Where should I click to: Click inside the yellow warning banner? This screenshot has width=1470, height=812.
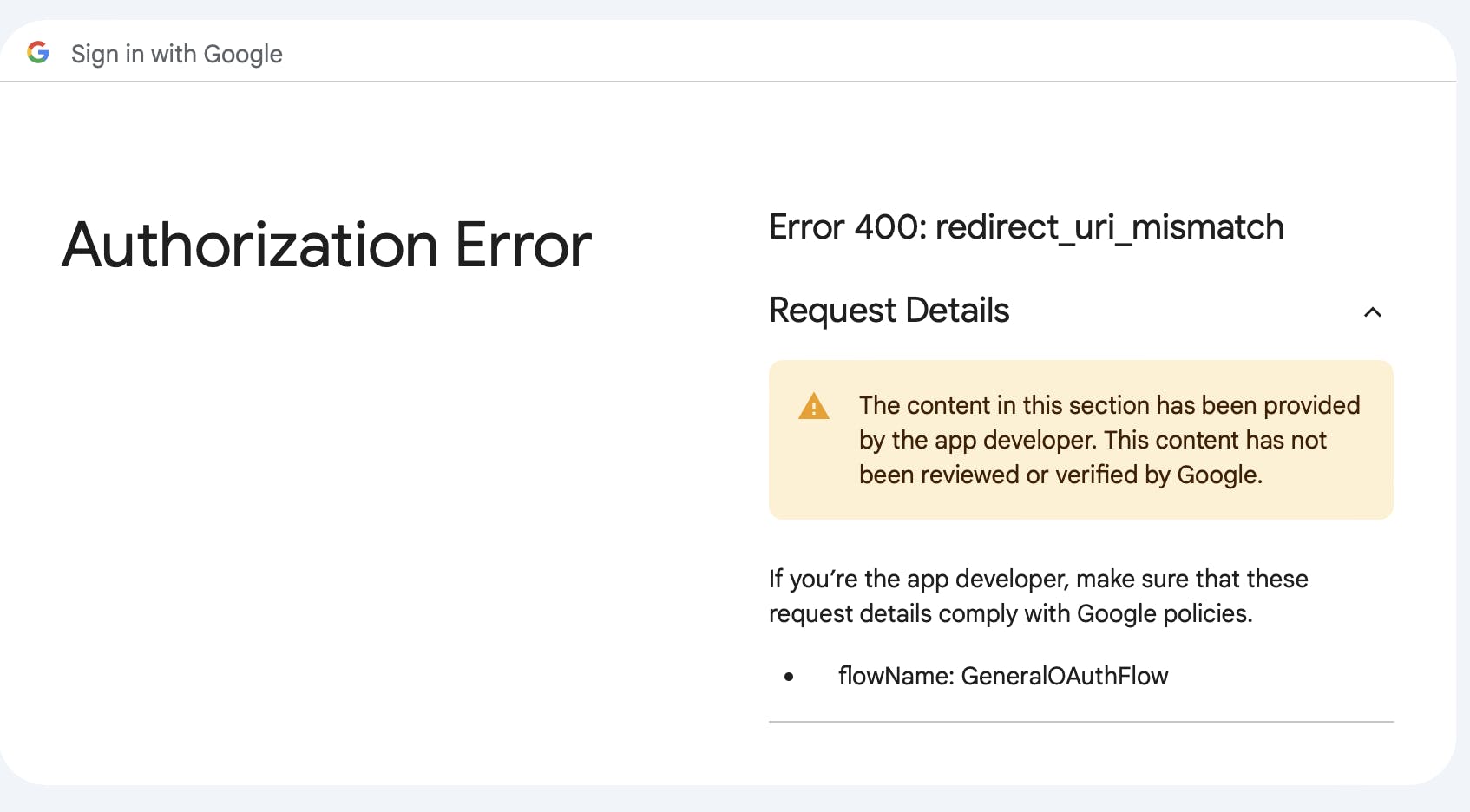pos(1080,440)
